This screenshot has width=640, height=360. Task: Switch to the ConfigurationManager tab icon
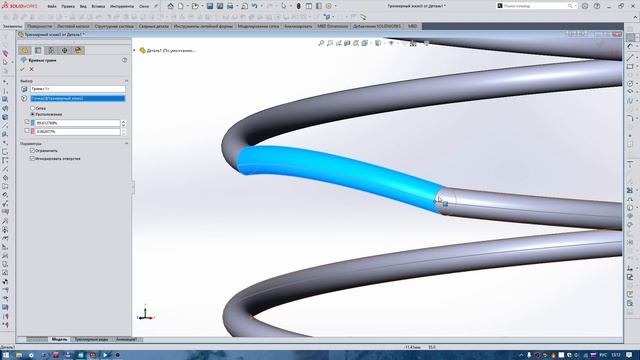(51, 50)
